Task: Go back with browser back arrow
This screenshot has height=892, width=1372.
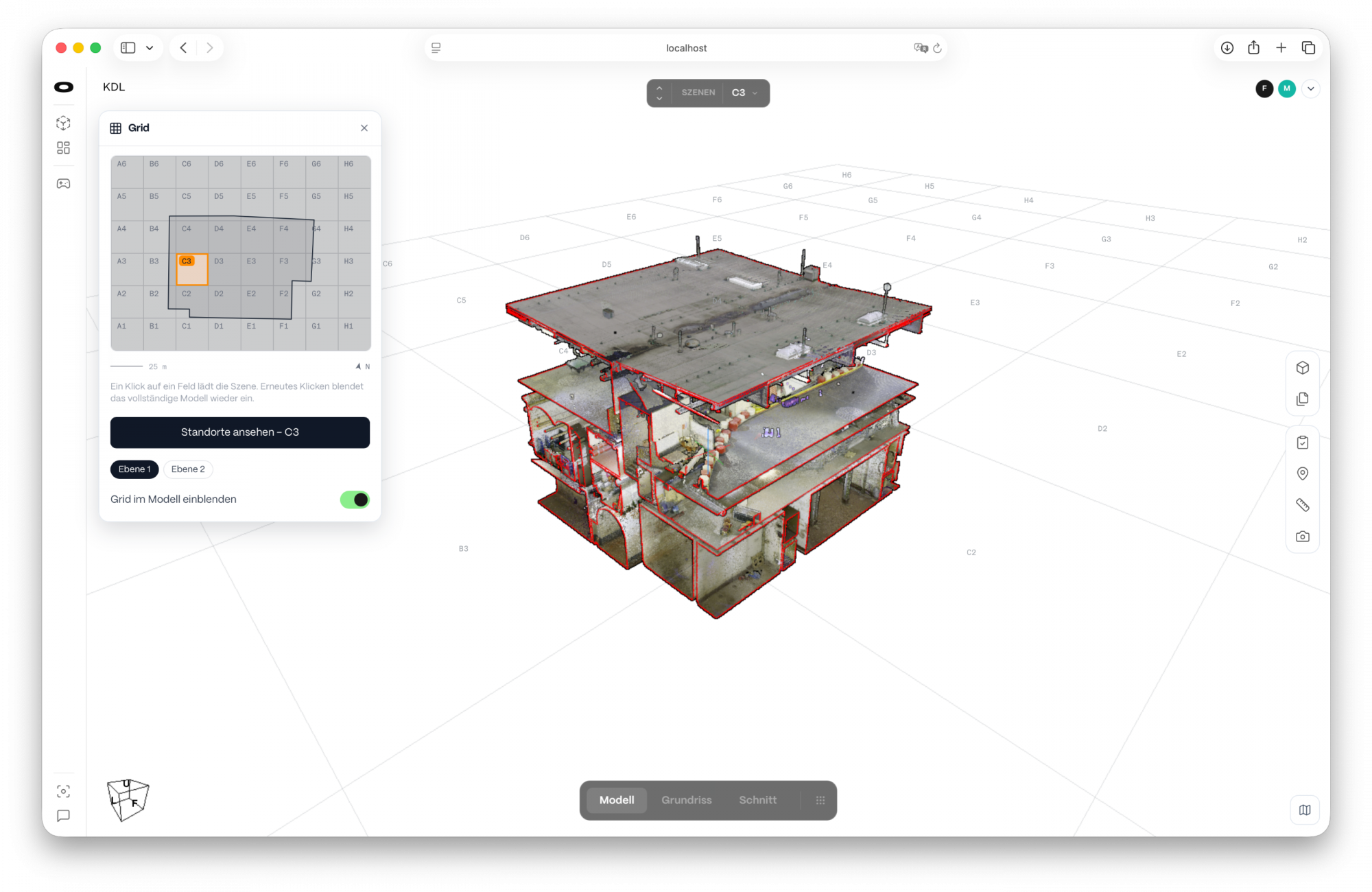Action: click(x=183, y=47)
